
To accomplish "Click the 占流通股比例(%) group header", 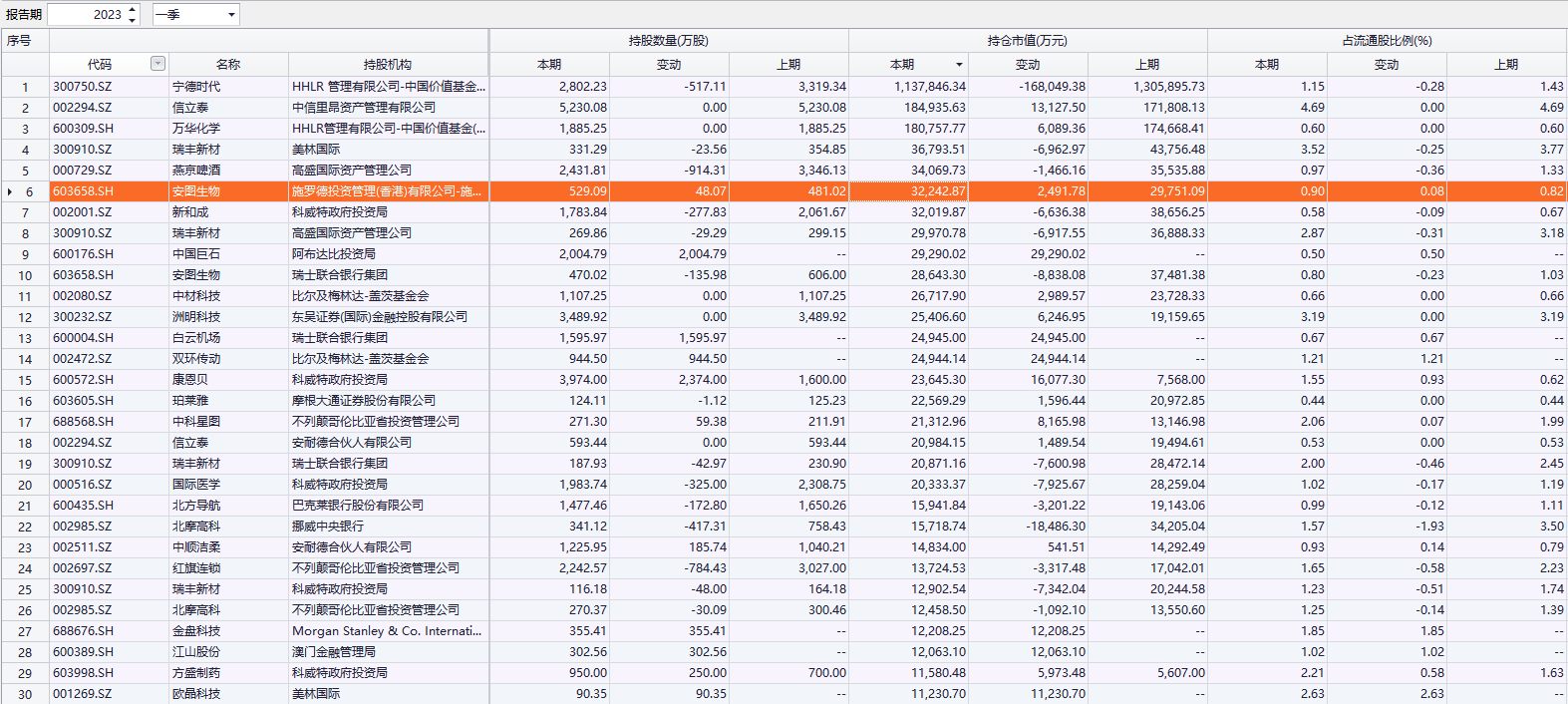I will tap(1386, 41).
